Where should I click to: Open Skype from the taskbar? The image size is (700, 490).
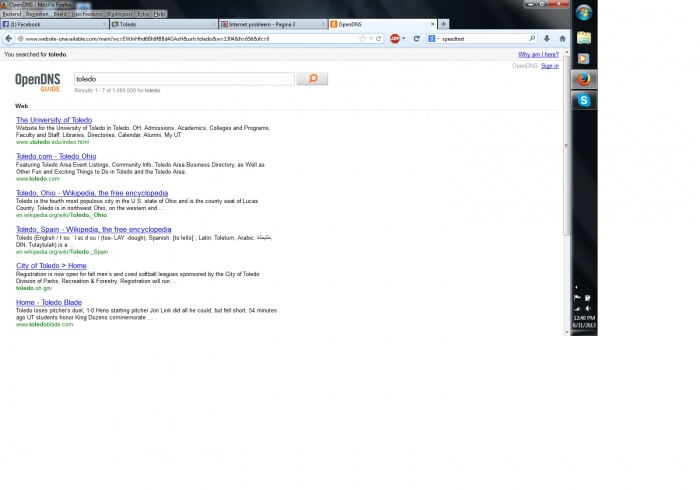[583, 100]
